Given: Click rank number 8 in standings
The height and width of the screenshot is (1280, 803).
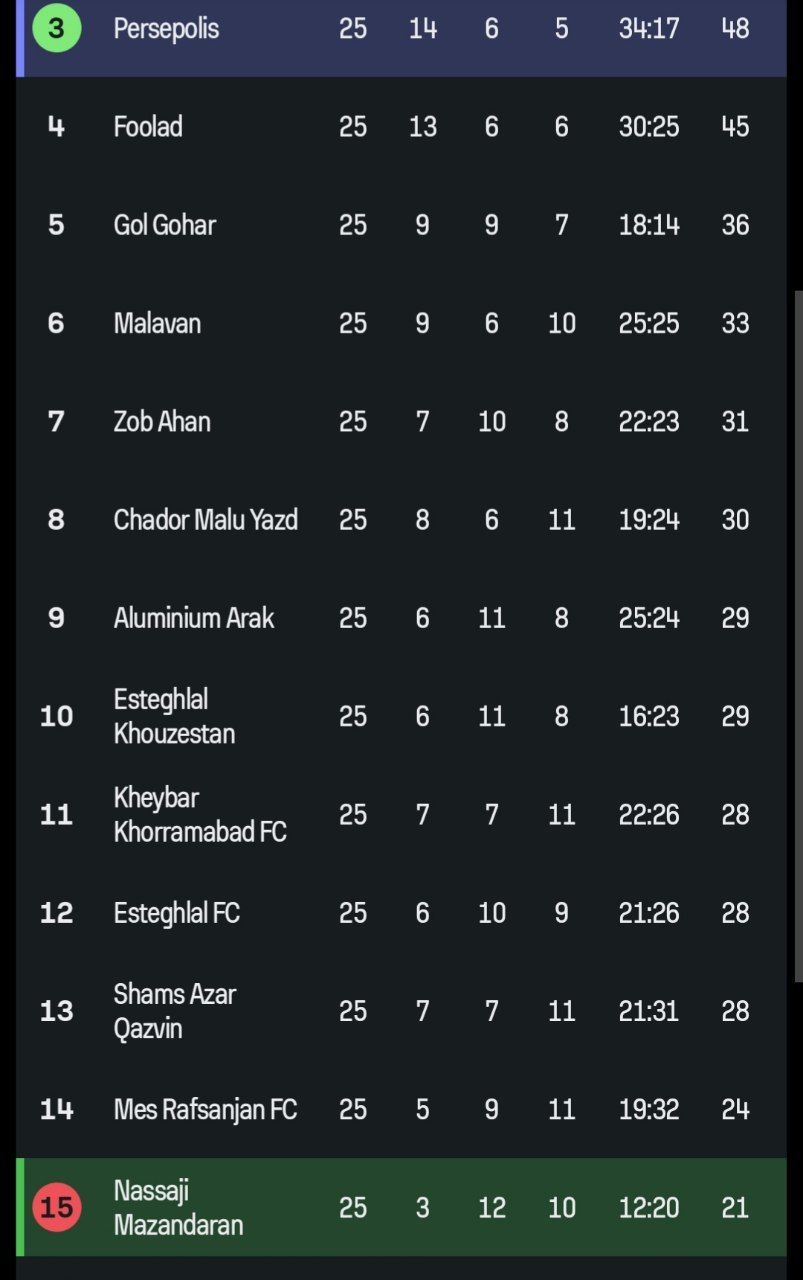Looking at the screenshot, I should tap(56, 520).
